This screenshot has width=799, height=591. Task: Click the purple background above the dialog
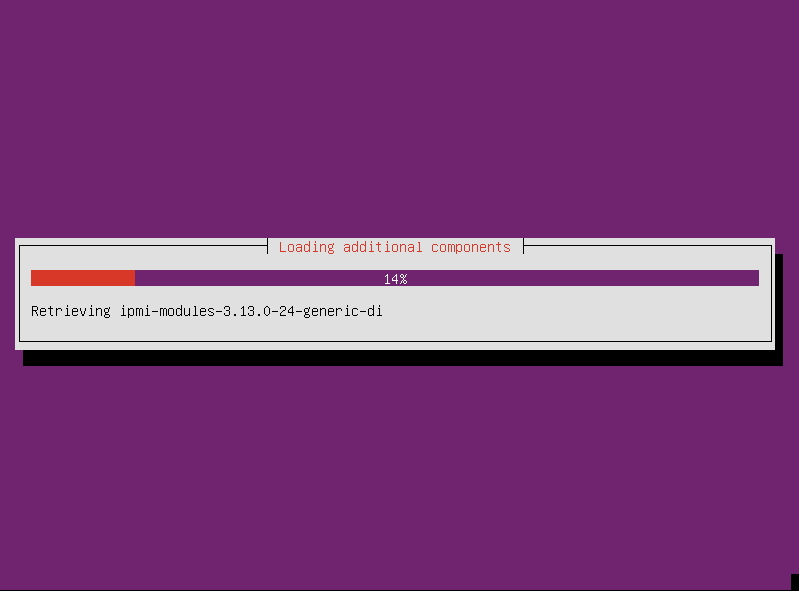[x=400, y=119]
